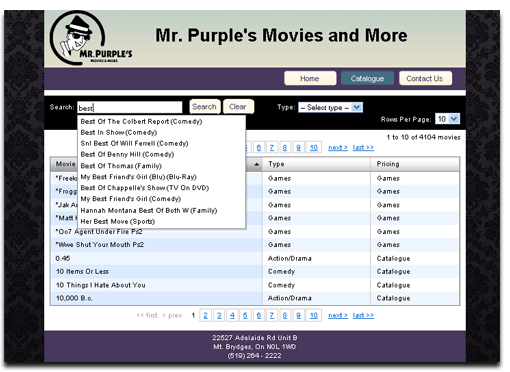The width and height of the screenshot is (510, 372).
Task: Go to page 4 in bottom pagination
Action: (x=232, y=315)
